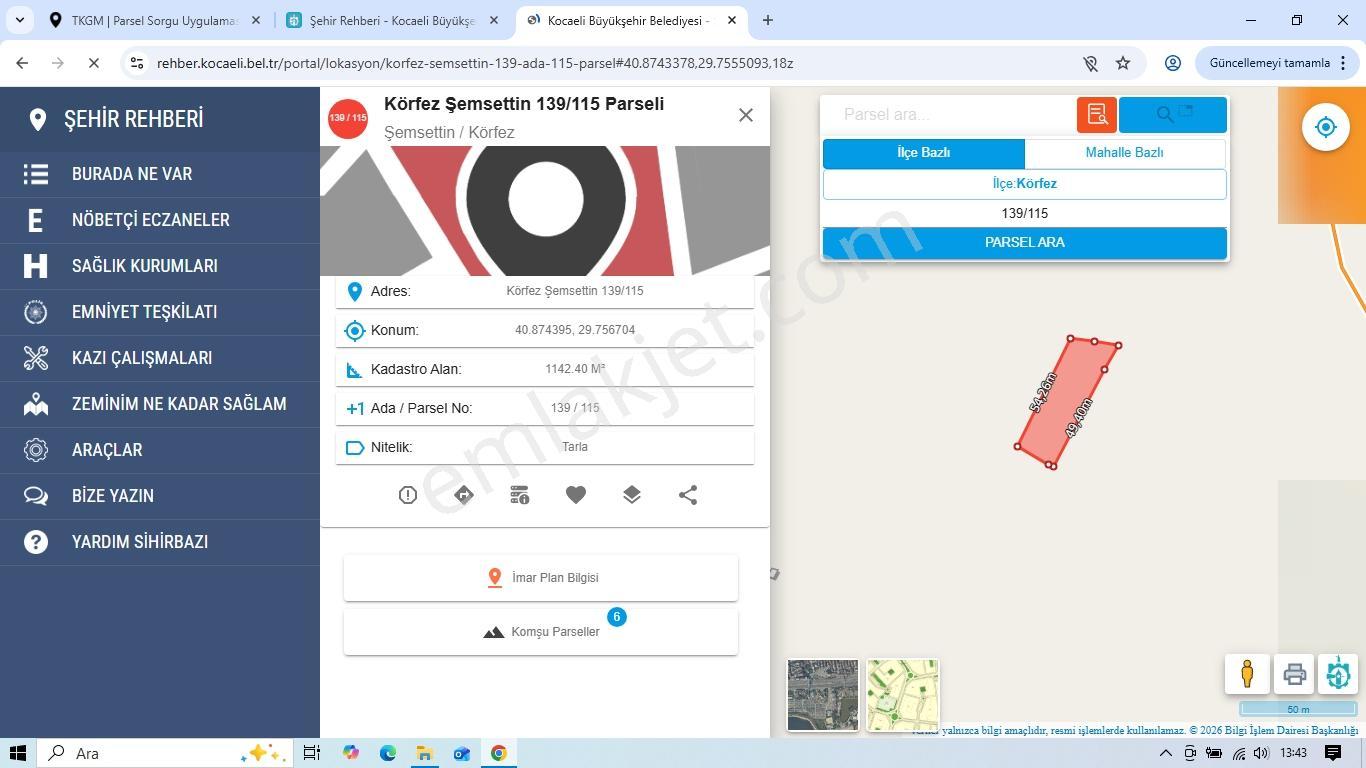1366x768 pixels.
Task: Open Komşu Parseller button
Action: point(541,632)
